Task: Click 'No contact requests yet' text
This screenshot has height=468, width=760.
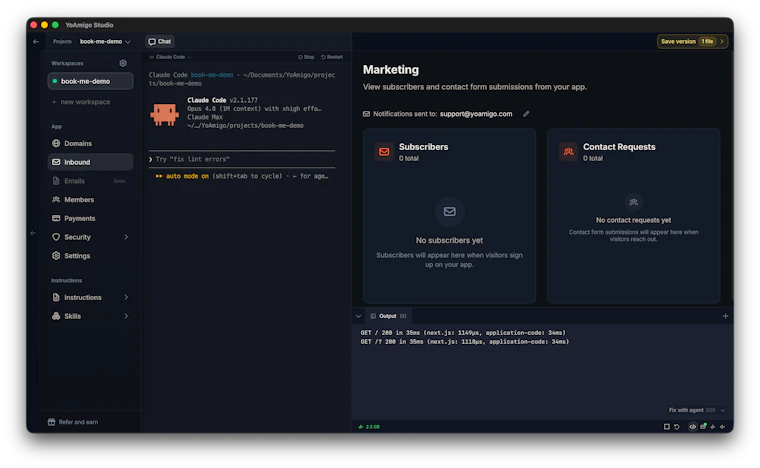Action: pos(633,220)
